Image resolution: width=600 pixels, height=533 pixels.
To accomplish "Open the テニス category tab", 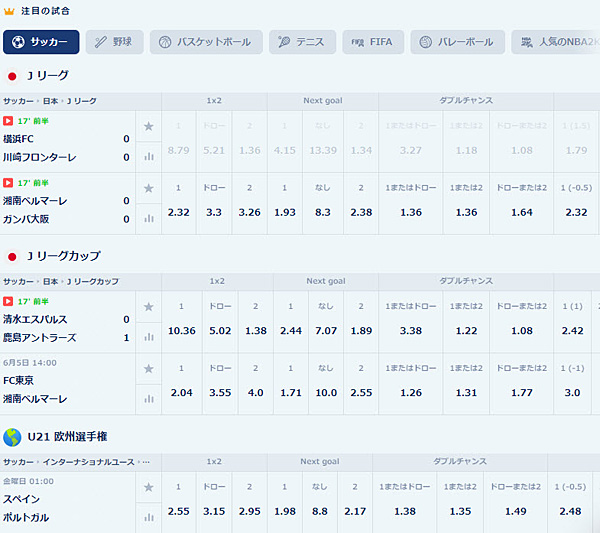I will (x=302, y=42).
